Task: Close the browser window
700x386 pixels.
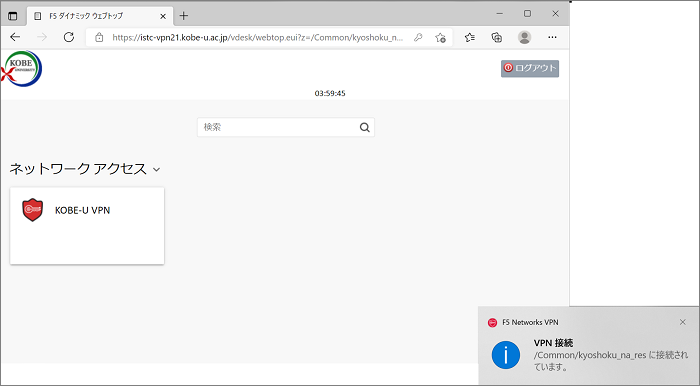Action: 555,14
